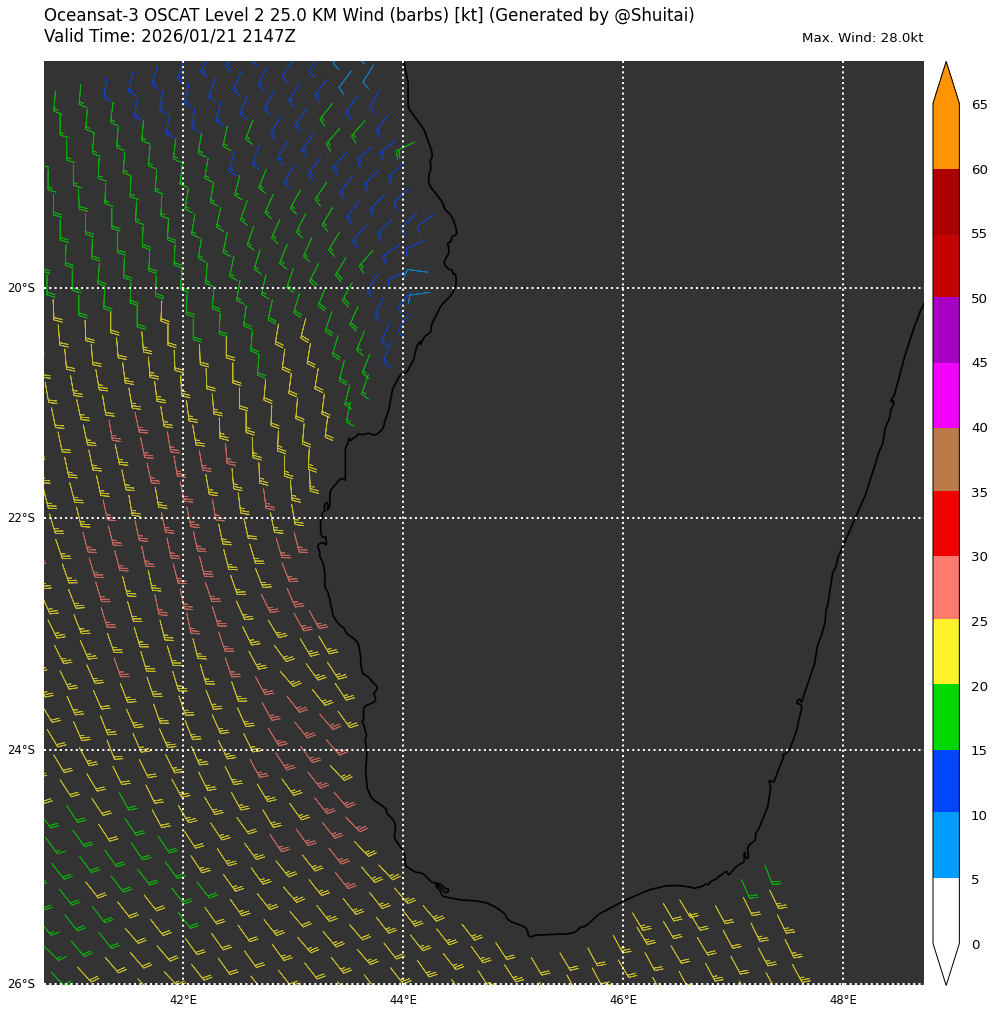
Task: Click the 20°S latitude axis label
Action: pyautogui.click(x=21, y=288)
